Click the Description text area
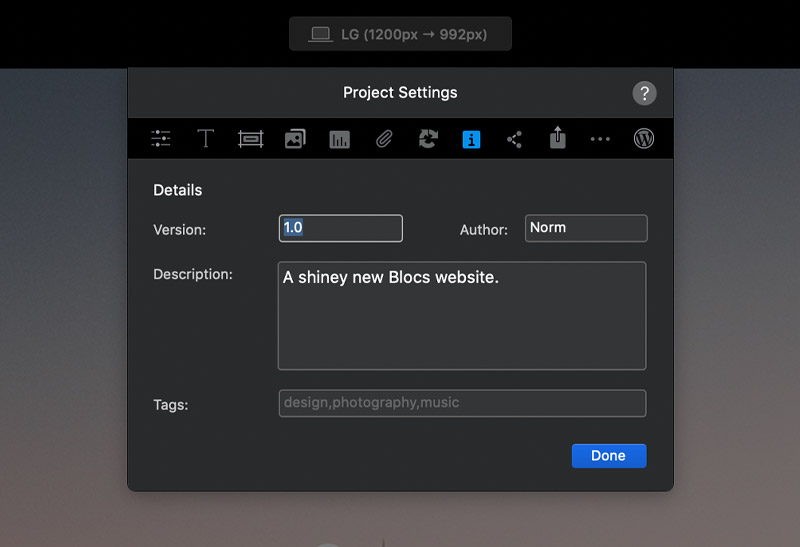This screenshot has width=800, height=547. (462, 316)
